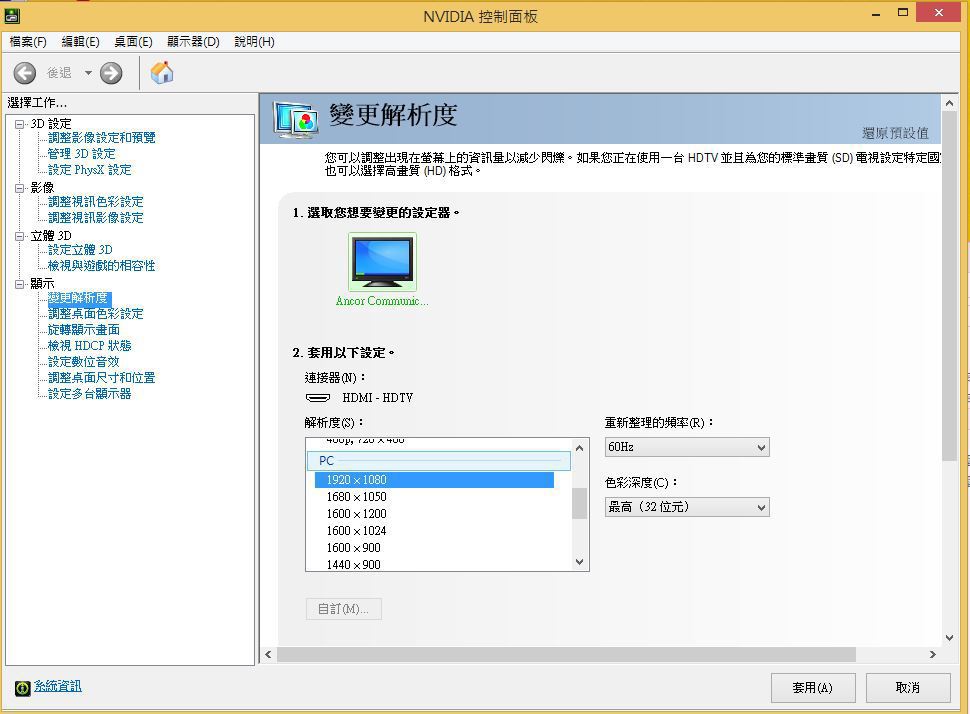Click the Forward arrow button
The image size is (970, 714).
(x=111, y=73)
